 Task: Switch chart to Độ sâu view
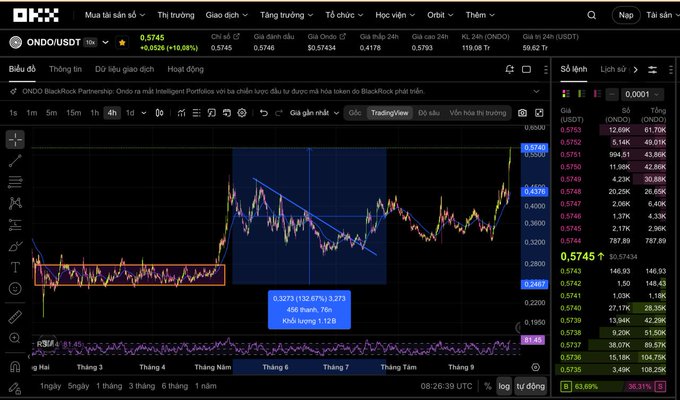point(429,113)
